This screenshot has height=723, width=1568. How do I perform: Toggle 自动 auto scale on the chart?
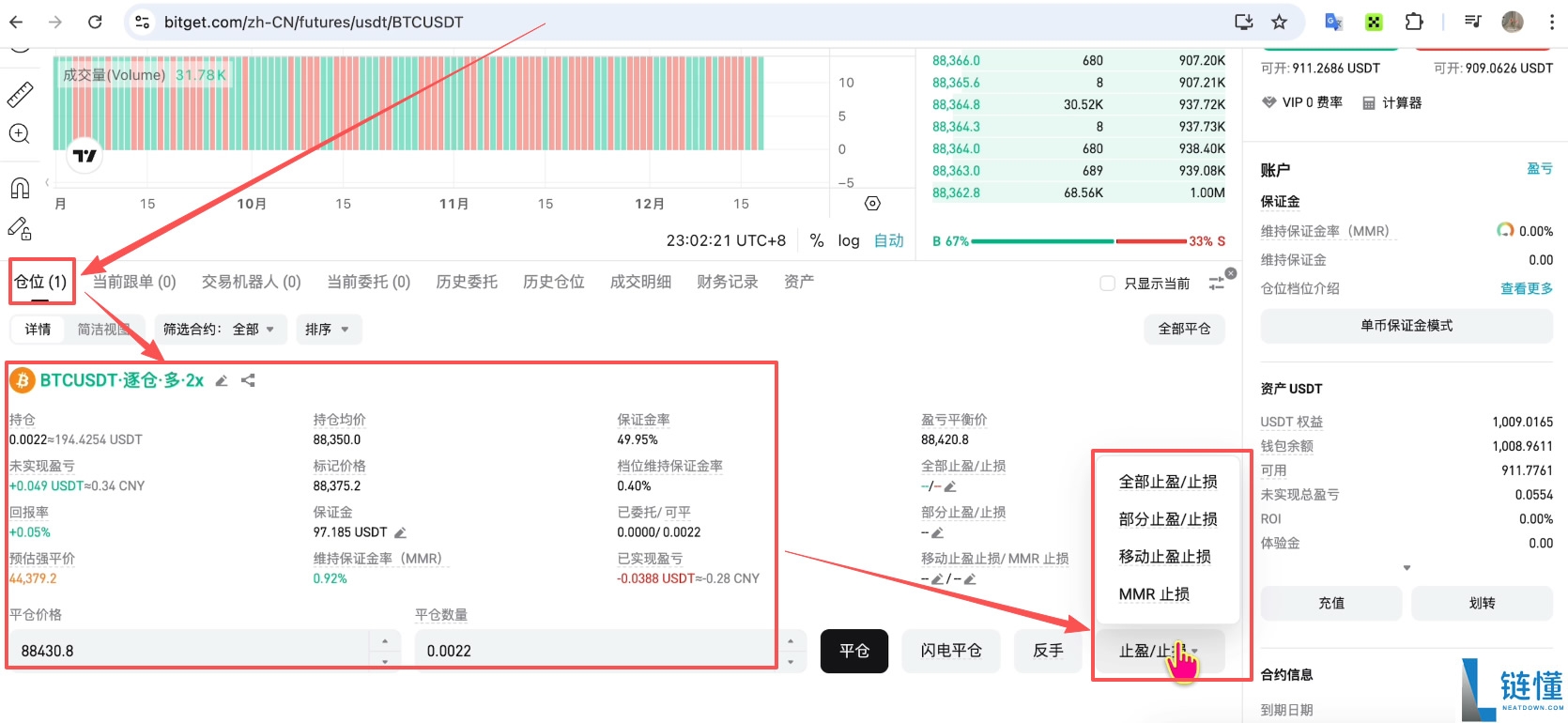[889, 240]
